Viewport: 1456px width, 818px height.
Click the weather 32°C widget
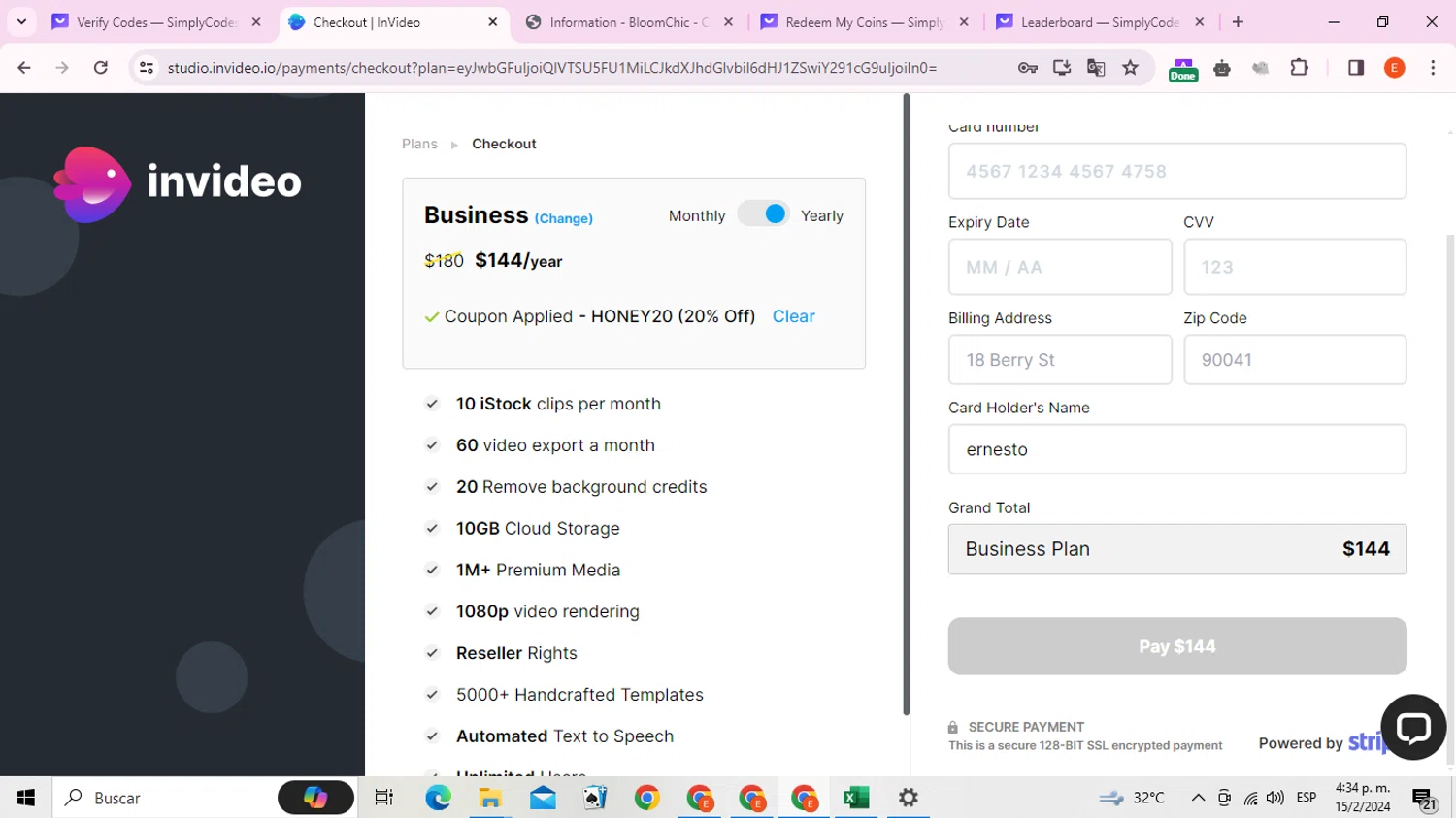[1132, 798]
